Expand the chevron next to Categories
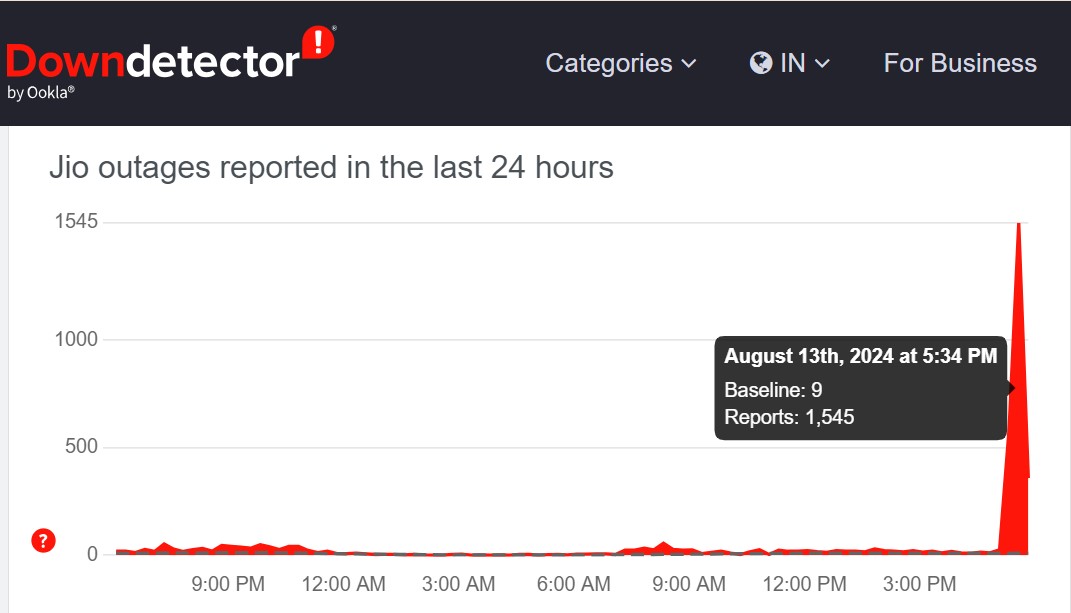The image size is (1071, 613). pos(689,64)
